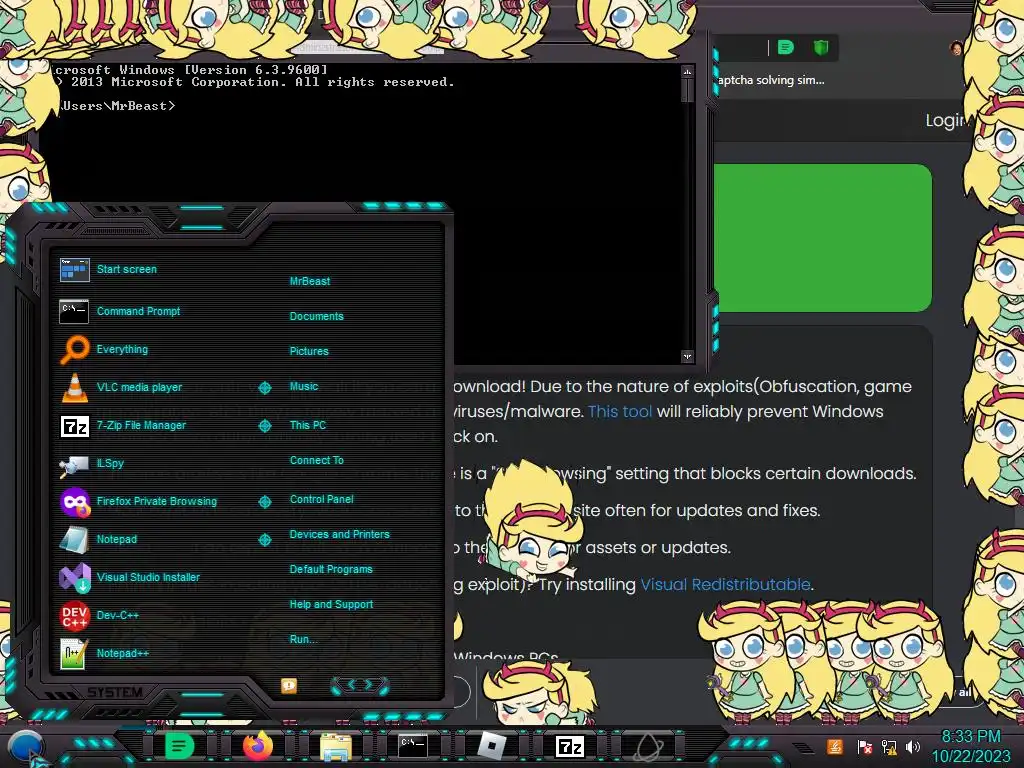Click green shield extension icon in browser
The height and width of the screenshot is (768, 1024).
pyautogui.click(x=821, y=47)
